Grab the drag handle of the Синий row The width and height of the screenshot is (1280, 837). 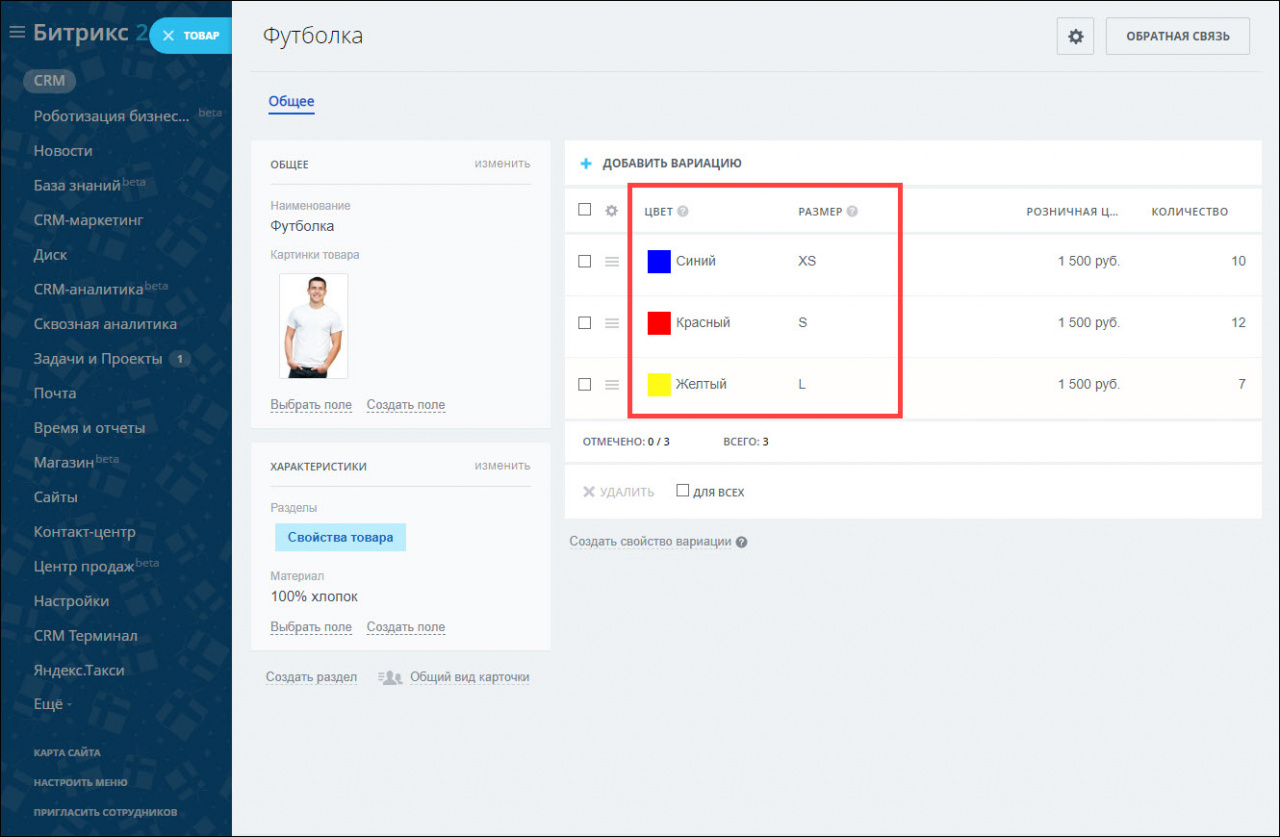click(x=612, y=261)
